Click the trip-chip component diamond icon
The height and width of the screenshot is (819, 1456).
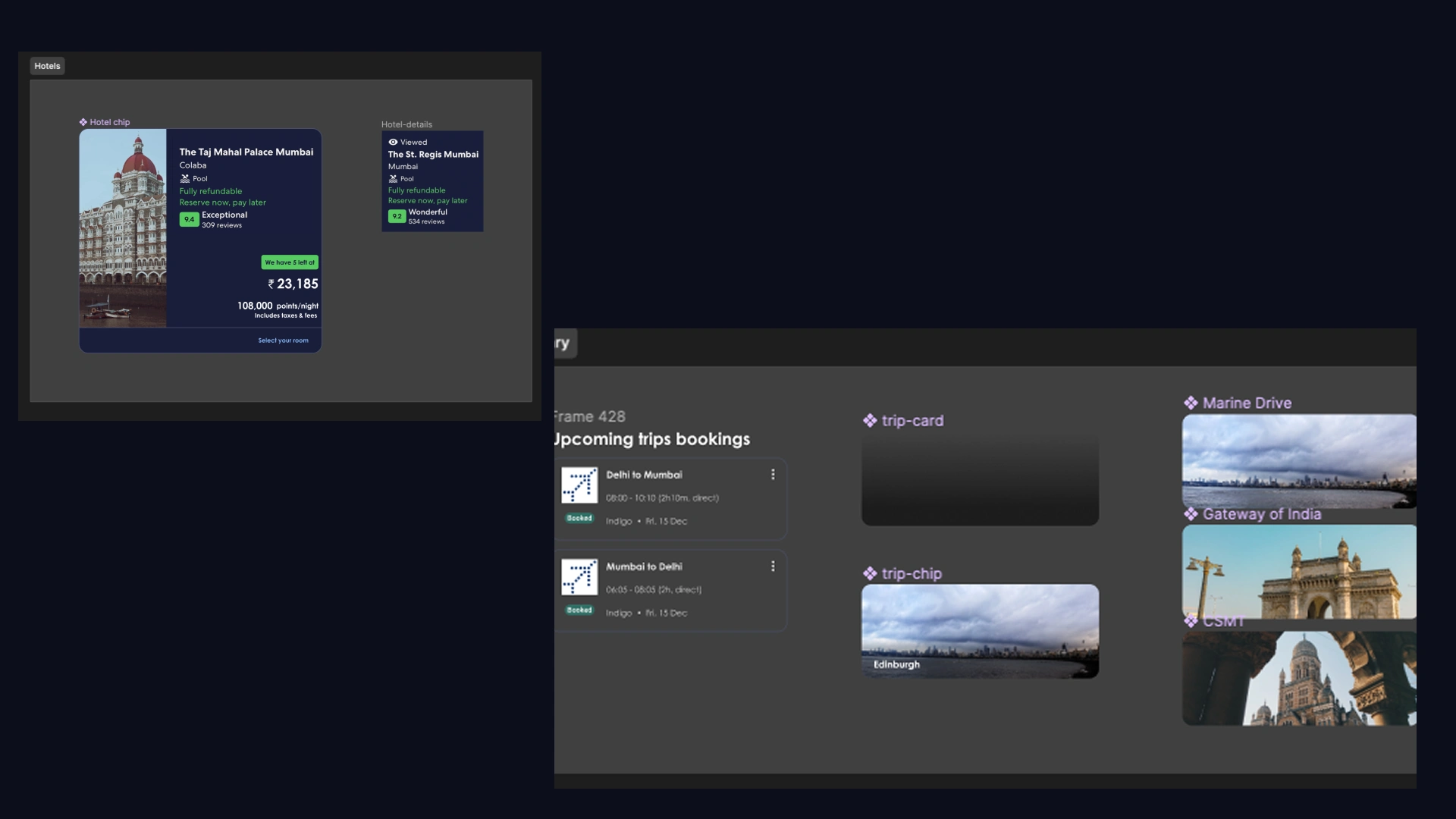click(870, 574)
